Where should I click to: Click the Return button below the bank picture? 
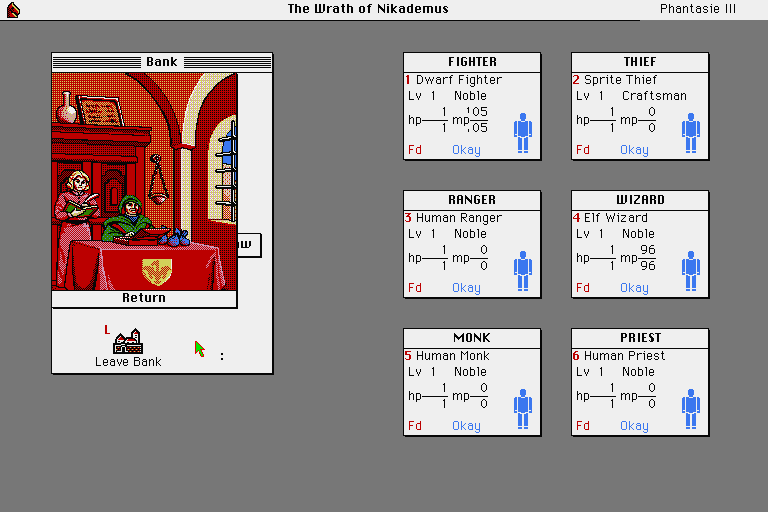(x=144, y=298)
